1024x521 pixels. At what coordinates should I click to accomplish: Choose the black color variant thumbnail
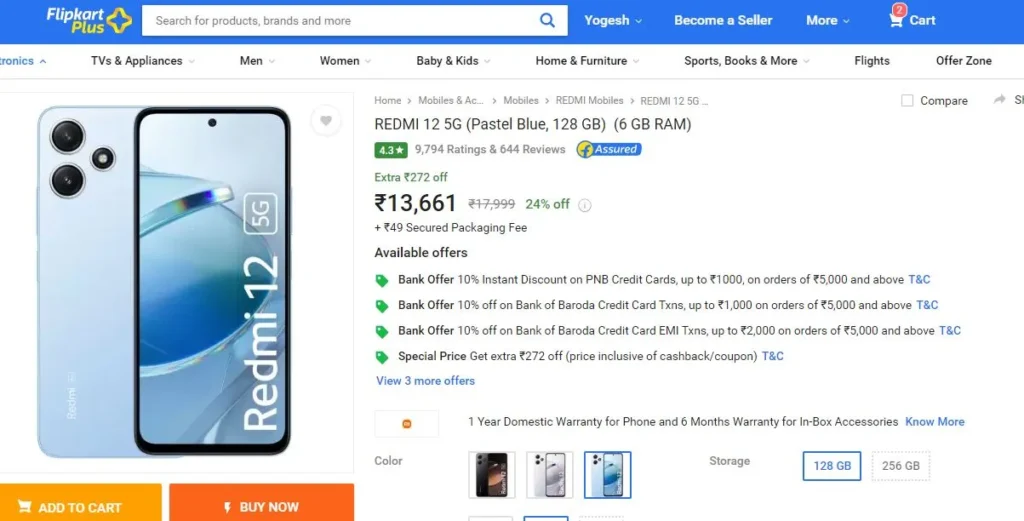[x=492, y=475]
